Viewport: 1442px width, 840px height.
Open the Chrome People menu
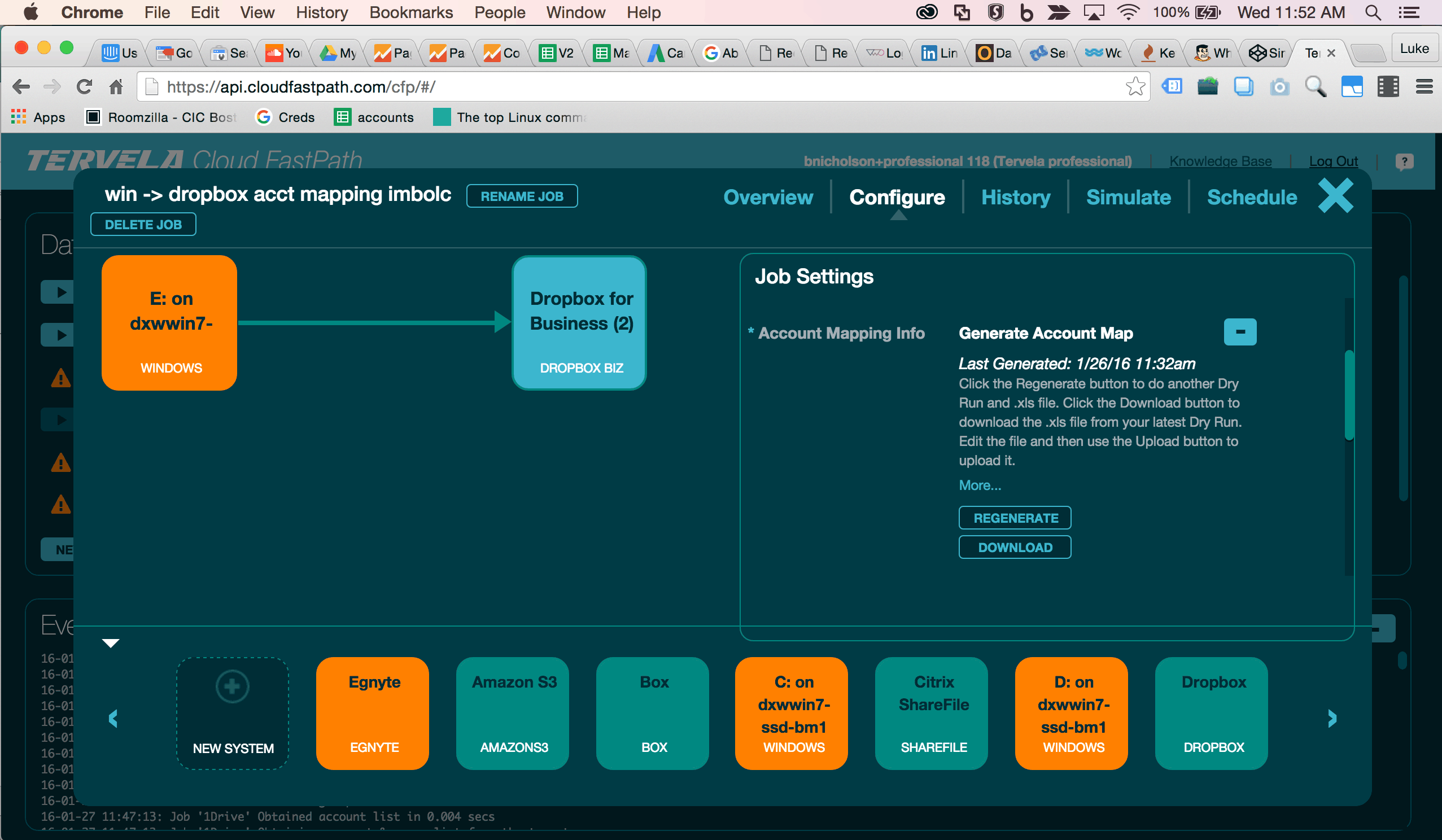tap(499, 12)
